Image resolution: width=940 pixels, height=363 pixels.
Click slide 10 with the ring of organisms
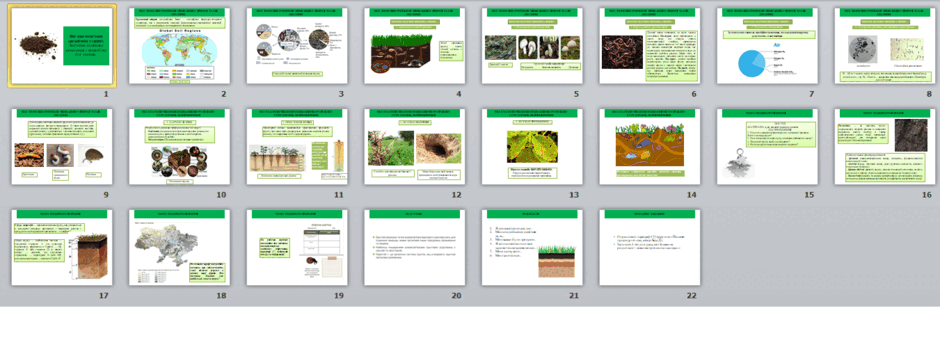pyautogui.click(x=179, y=147)
